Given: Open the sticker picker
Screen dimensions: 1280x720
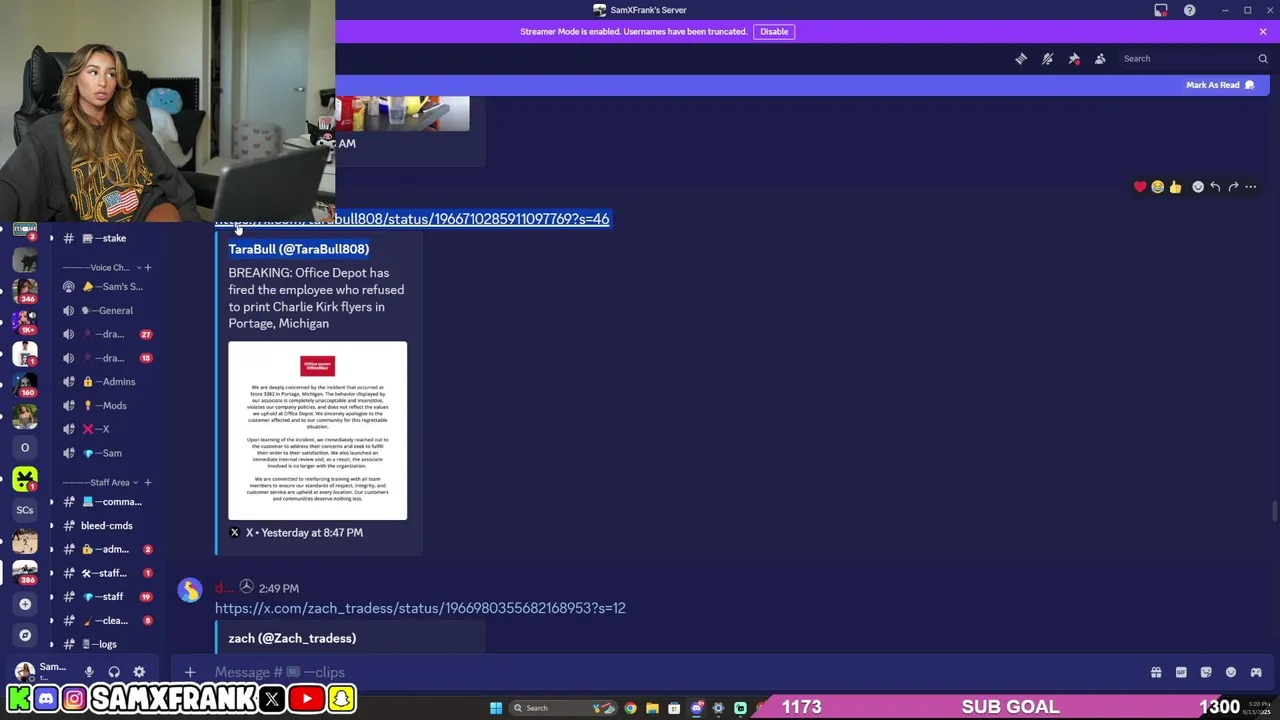Looking at the screenshot, I should [x=1206, y=672].
